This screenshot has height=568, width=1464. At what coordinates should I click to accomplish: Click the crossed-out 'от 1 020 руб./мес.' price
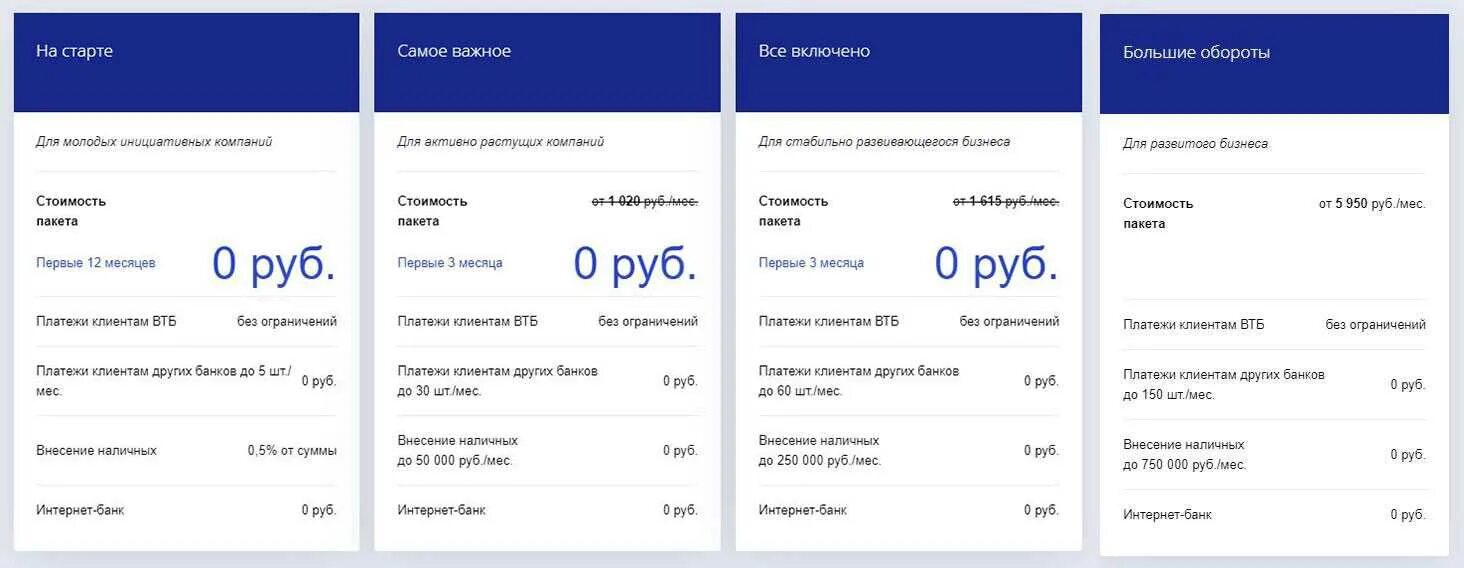pyautogui.click(x=645, y=201)
